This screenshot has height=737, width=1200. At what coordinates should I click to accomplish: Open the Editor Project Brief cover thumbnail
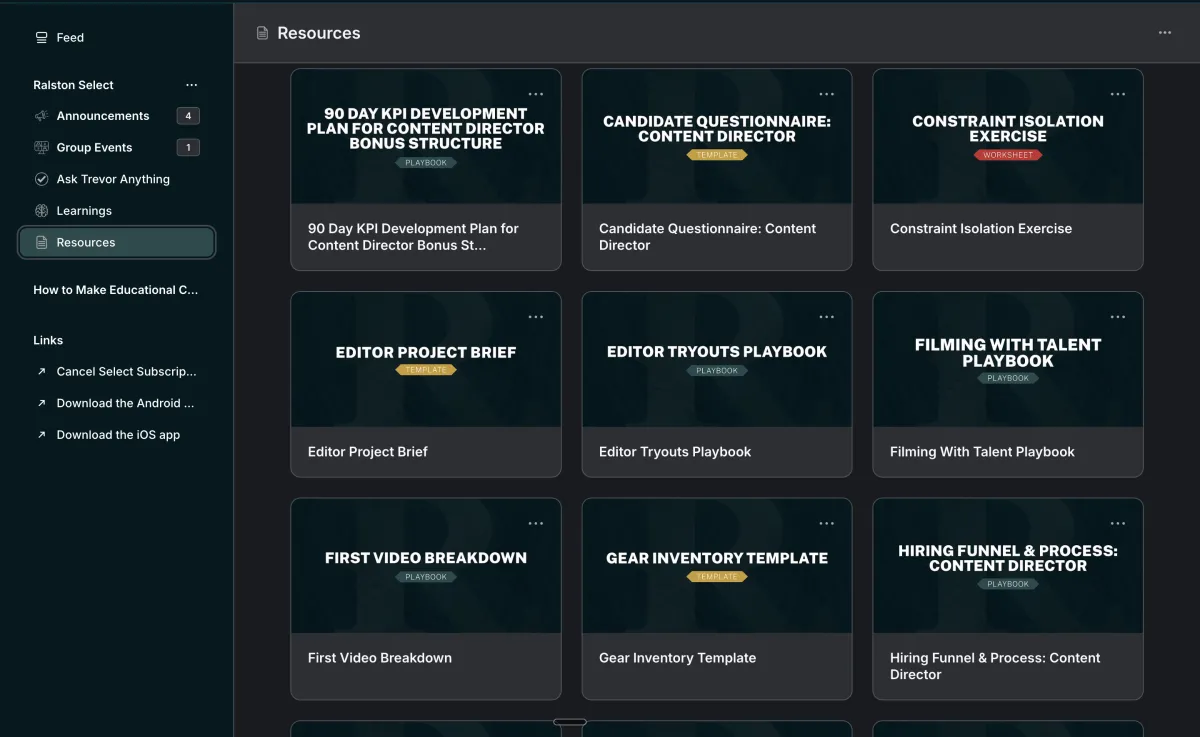[426, 360]
